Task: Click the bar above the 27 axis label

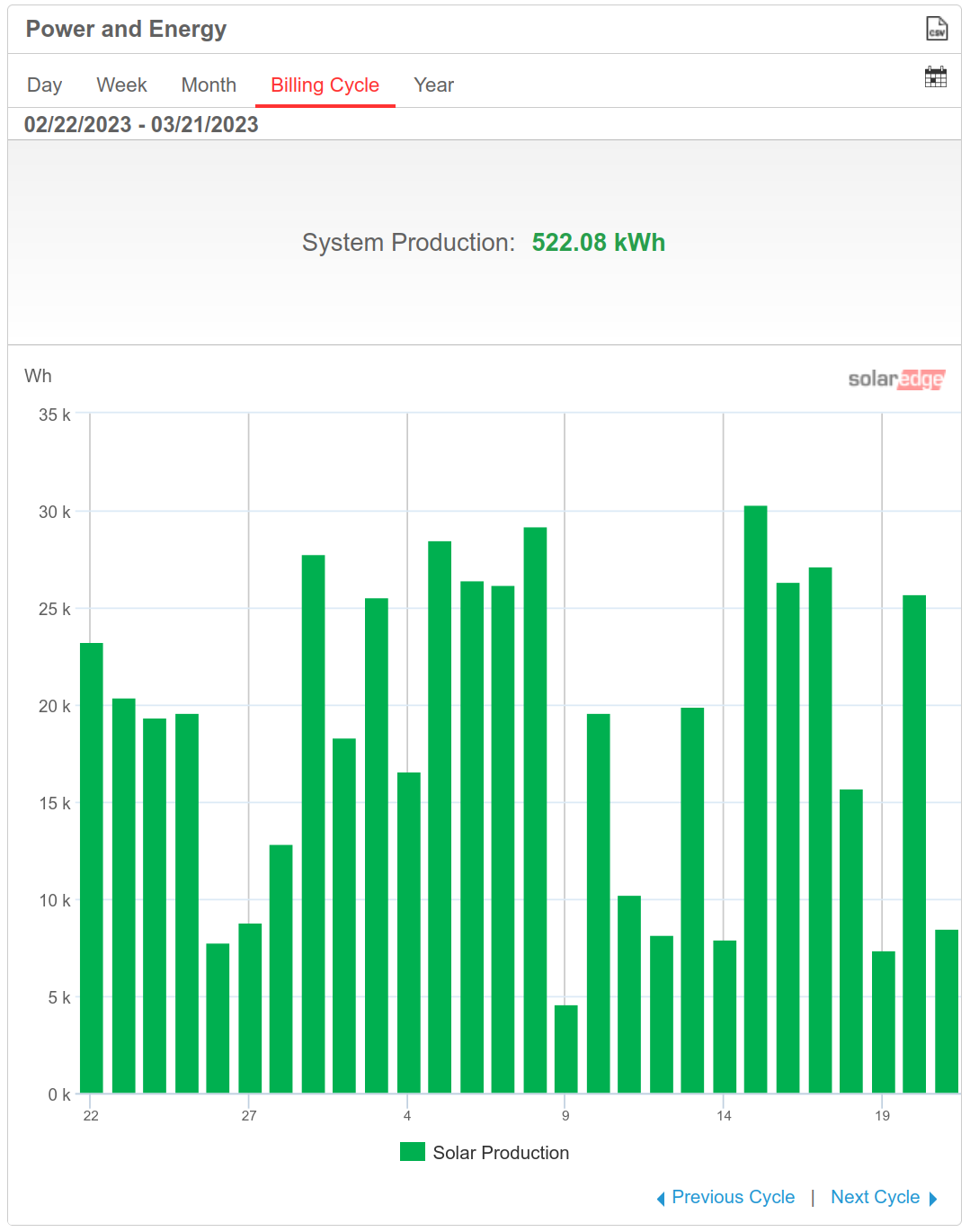Action: coord(250,1008)
